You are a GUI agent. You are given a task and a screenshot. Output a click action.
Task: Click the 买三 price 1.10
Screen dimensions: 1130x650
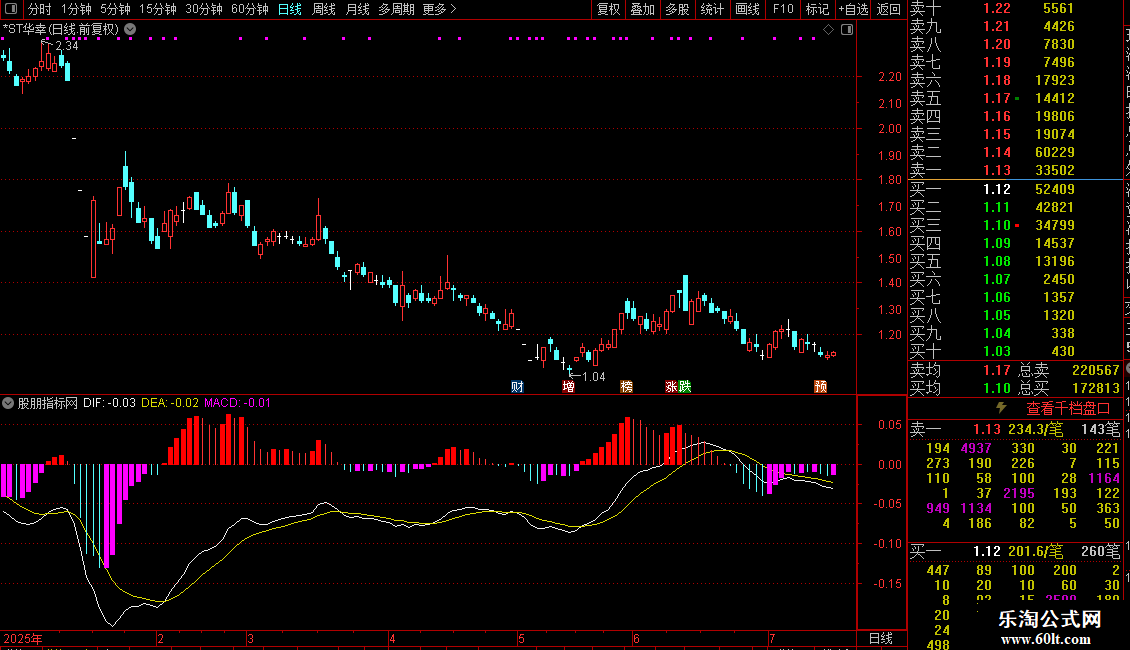(x=997, y=225)
